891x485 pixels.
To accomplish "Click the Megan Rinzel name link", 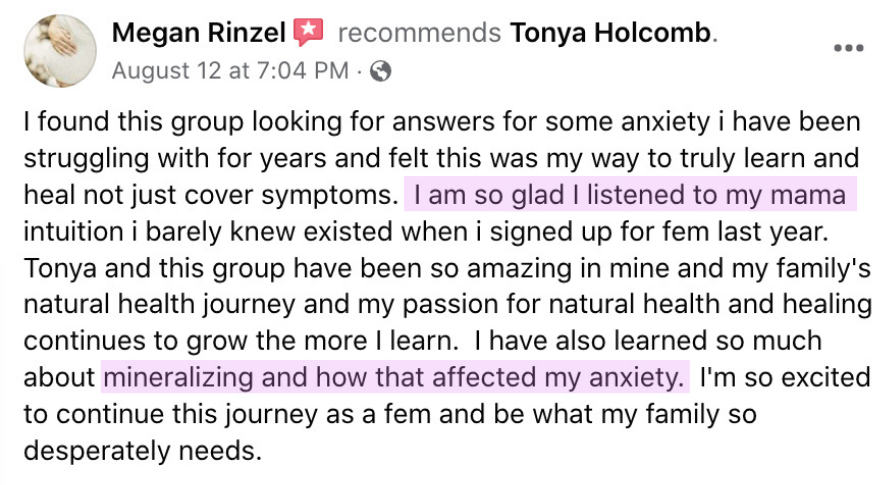I will tap(200, 33).
